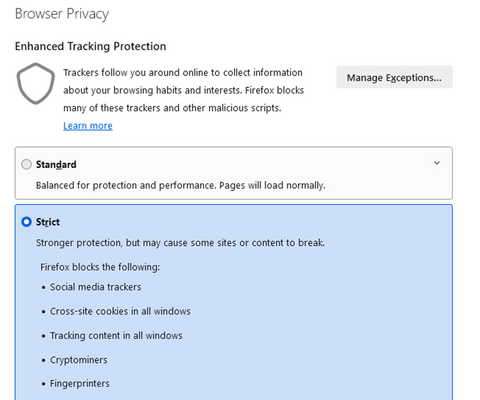Screen dimensions: 480x400
Task: Click the Cross-site cookies in all windows item
Action: tap(120, 311)
